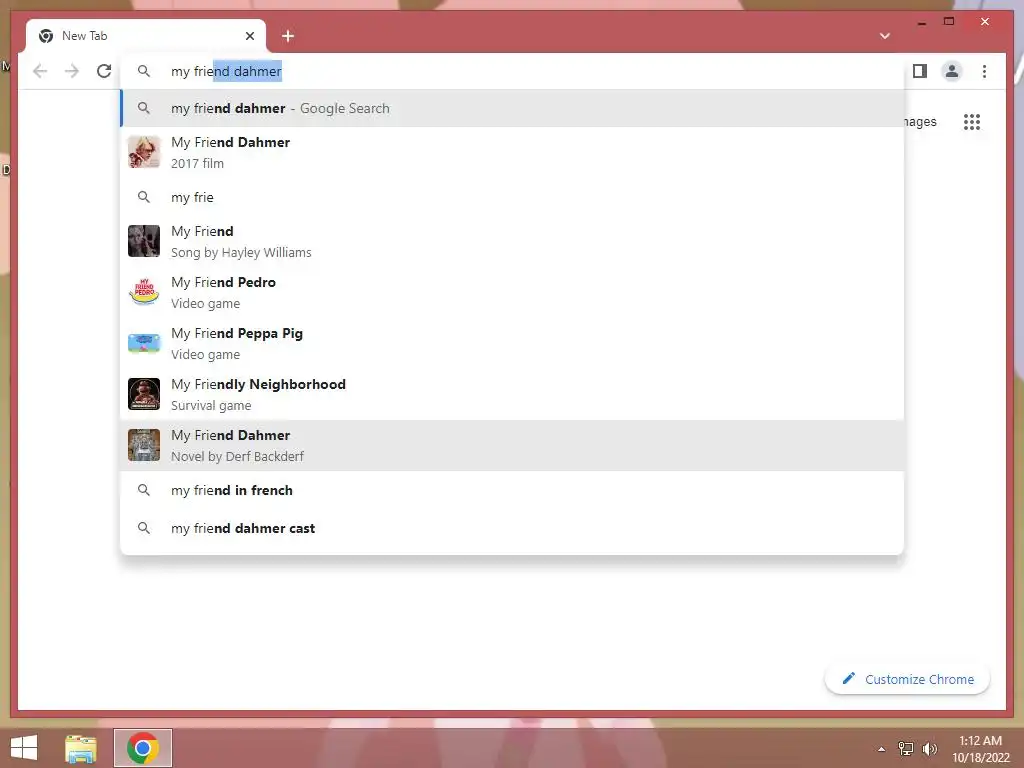Click the search magnifier icon in address bar
The width and height of the screenshot is (1024, 768).
(144, 71)
